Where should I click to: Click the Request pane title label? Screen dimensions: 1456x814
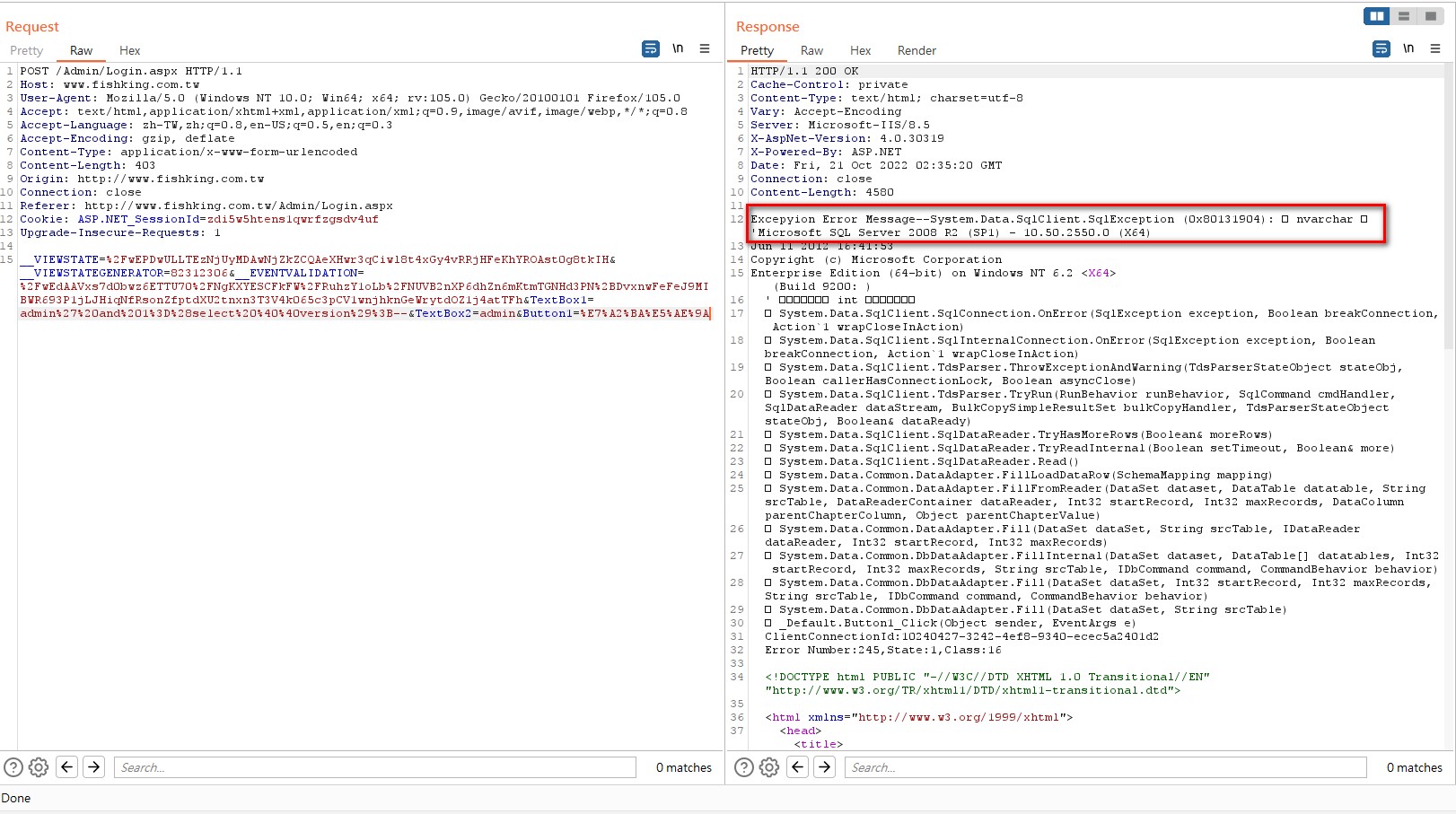point(32,27)
